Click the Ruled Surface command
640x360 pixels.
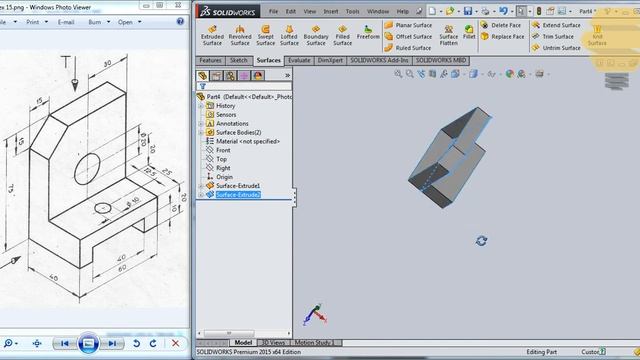[x=408, y=48]
